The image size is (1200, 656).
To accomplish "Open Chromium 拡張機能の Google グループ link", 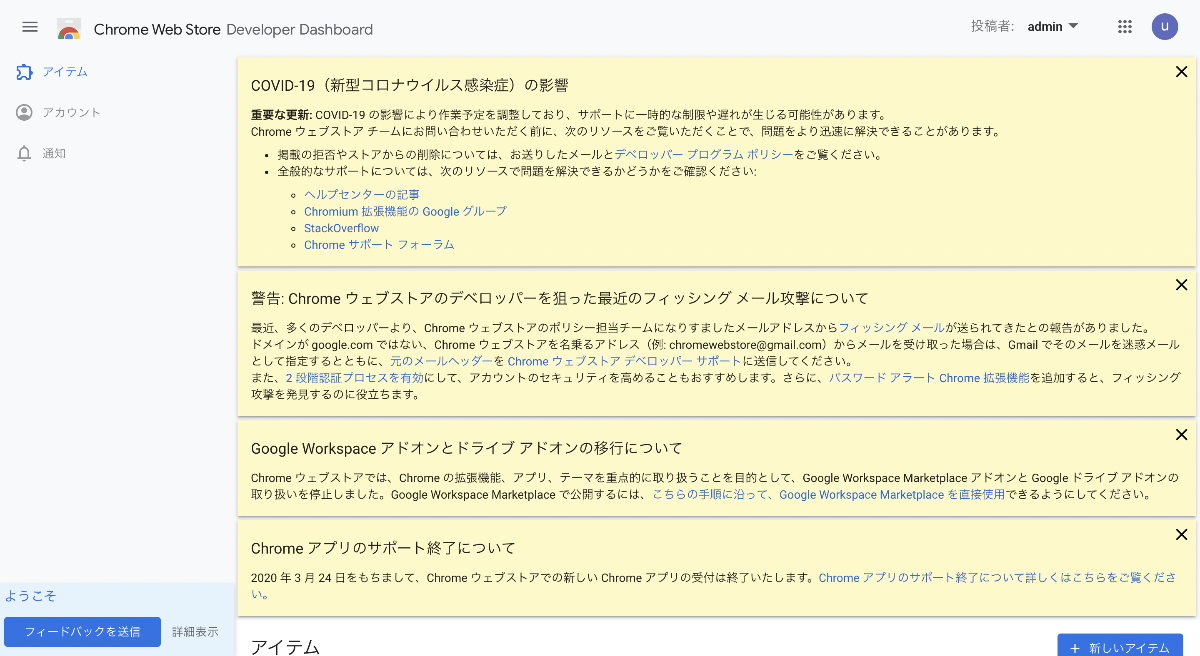I will coord(405,212).
